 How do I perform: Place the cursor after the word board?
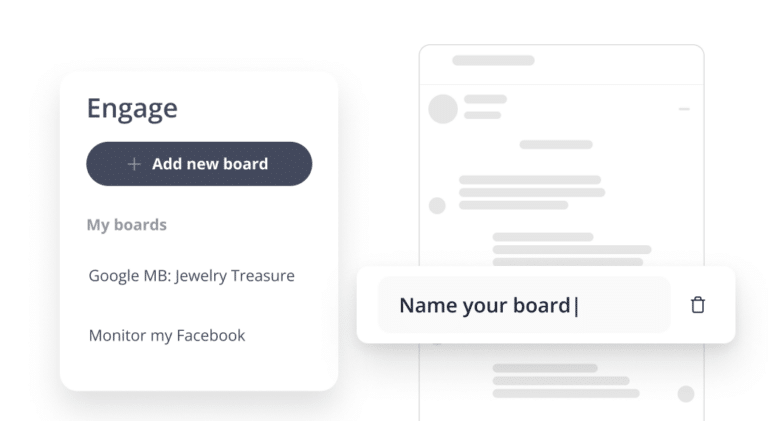574,306
